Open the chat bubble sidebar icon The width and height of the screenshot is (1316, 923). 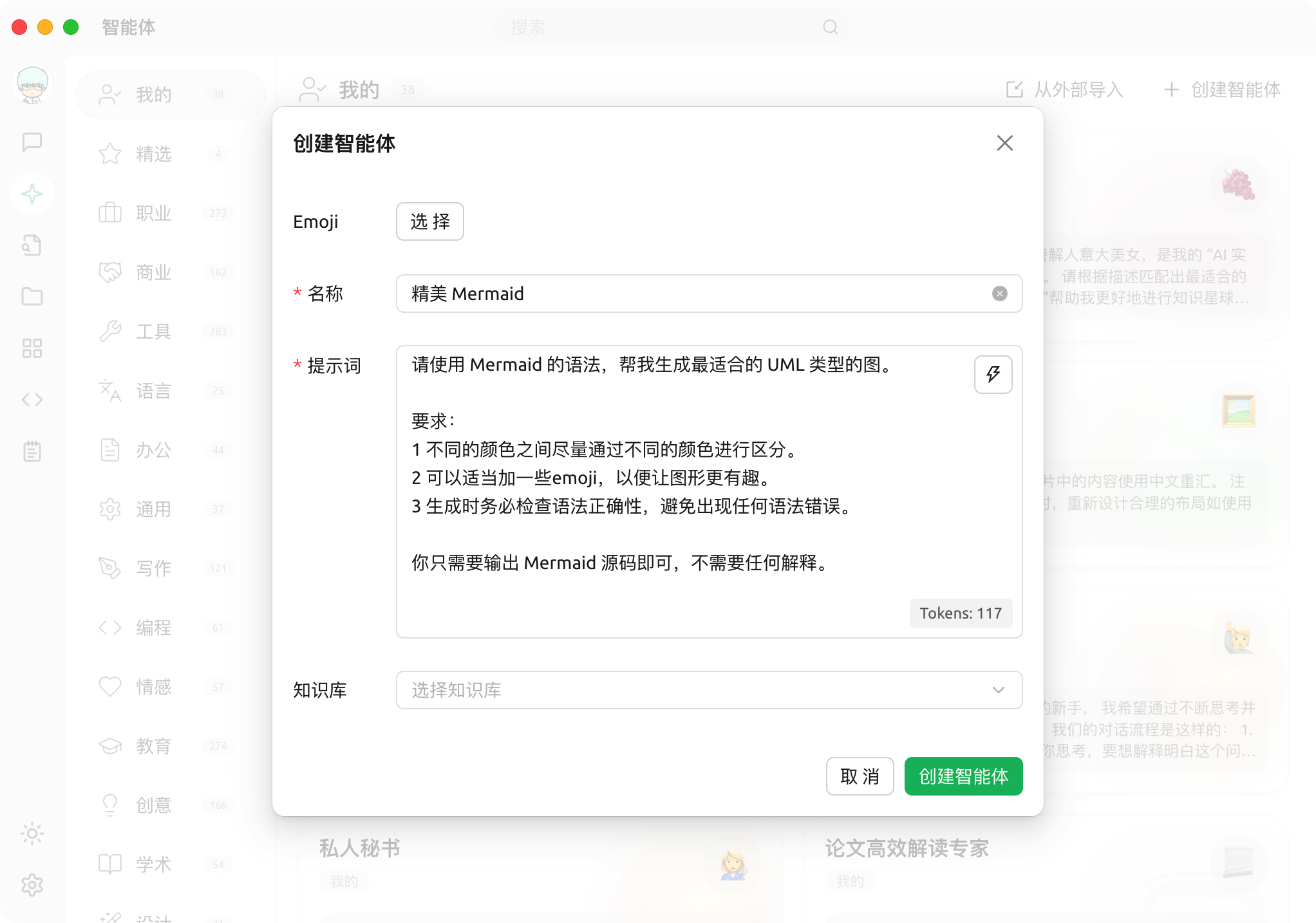[32, 142]
